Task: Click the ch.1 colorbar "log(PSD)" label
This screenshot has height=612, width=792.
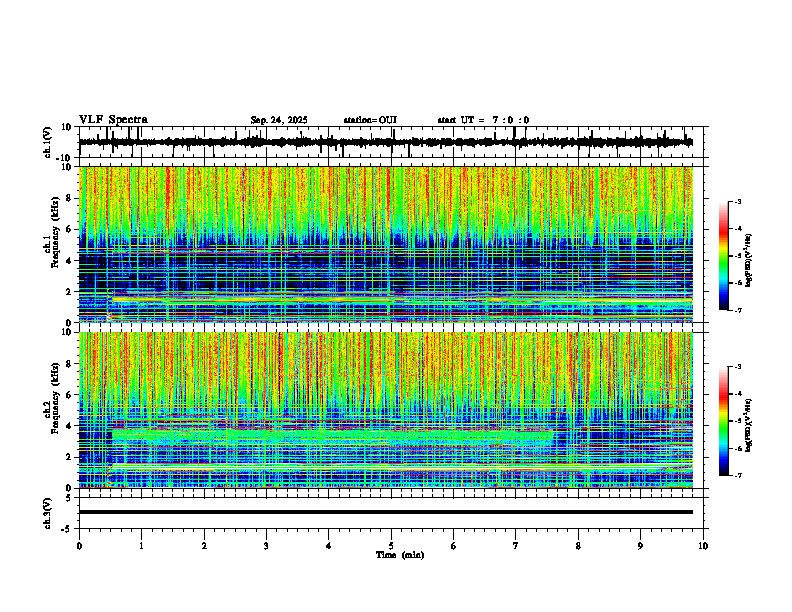Action: [749, 260]
